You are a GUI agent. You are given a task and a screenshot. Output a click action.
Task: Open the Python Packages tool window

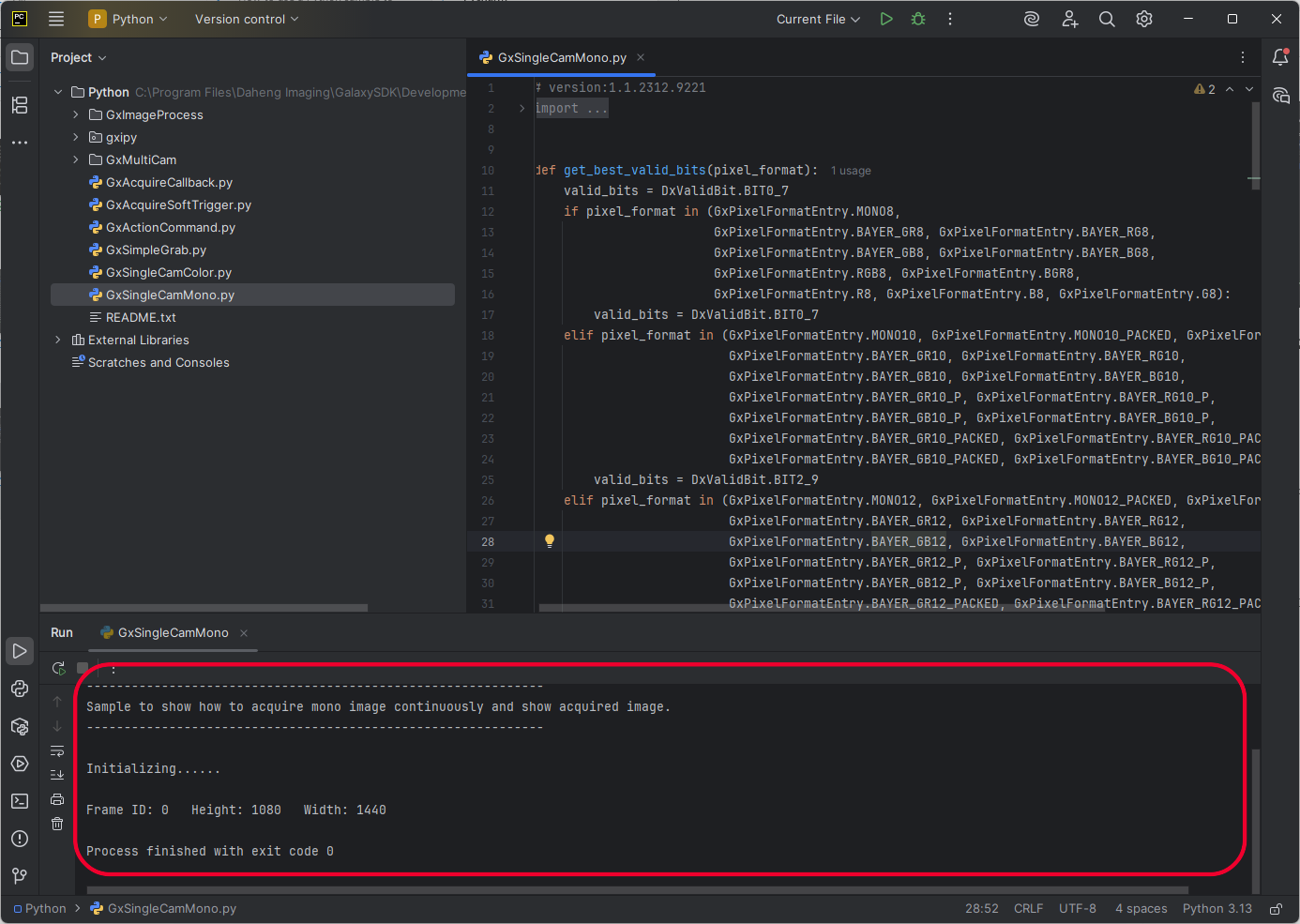click(20, 726)
